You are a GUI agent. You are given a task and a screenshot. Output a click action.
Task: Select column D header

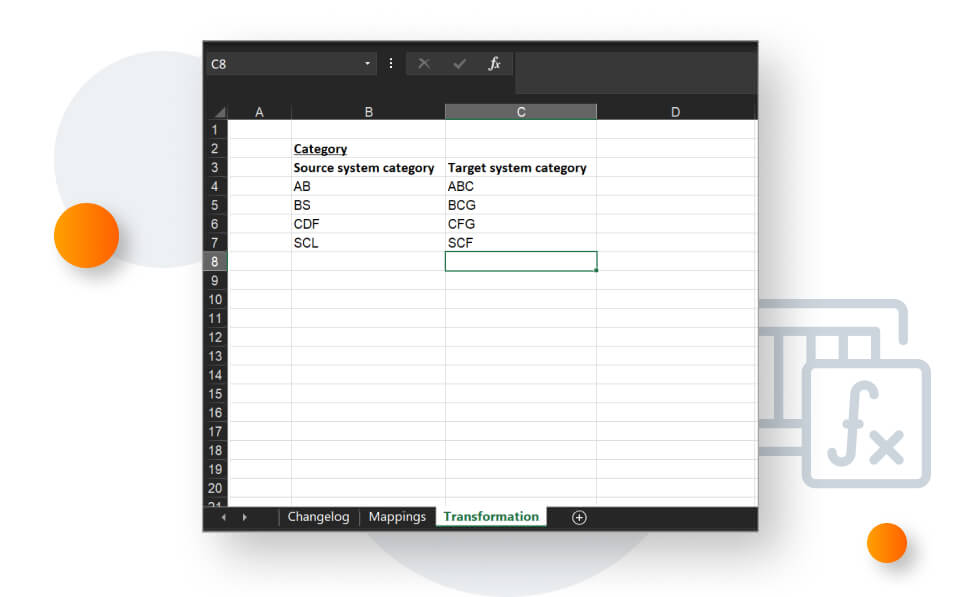click(675, 112)
